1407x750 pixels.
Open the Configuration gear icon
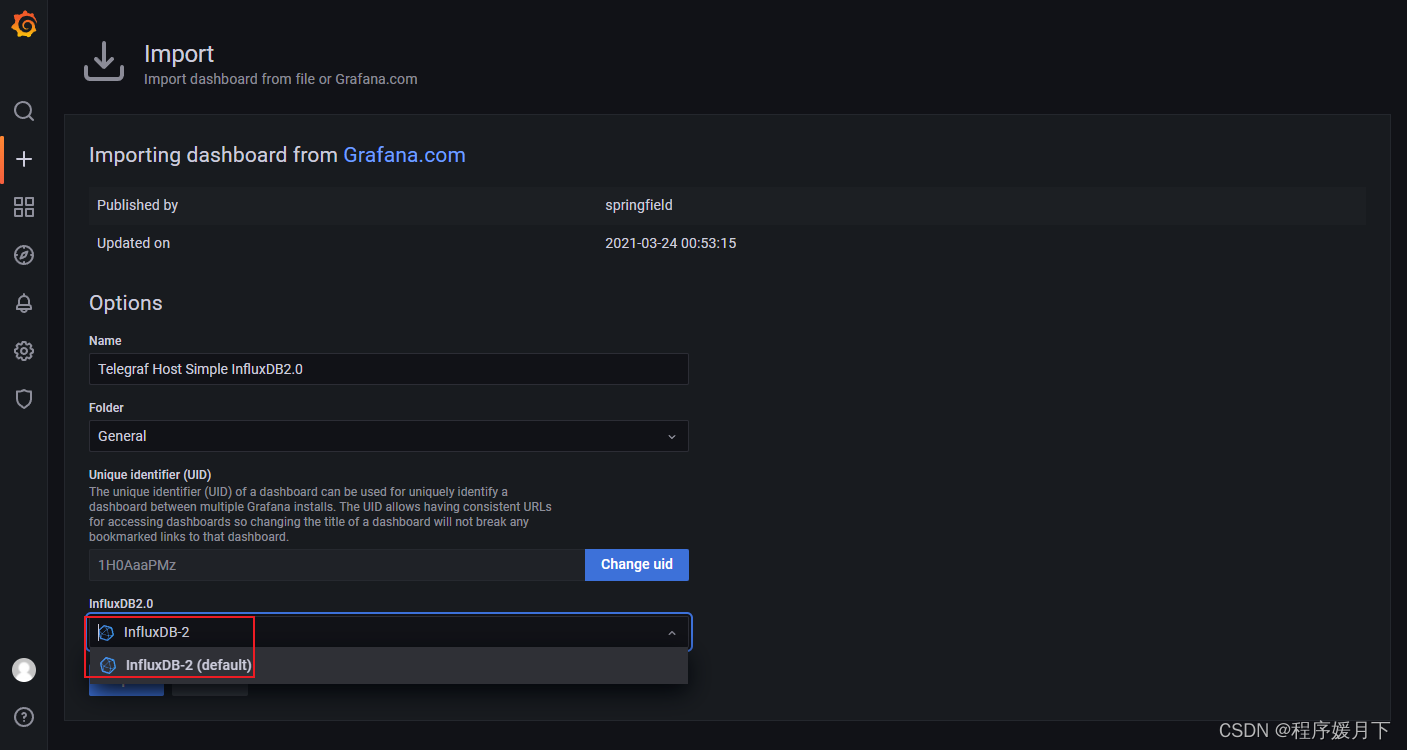coord(24,351)
